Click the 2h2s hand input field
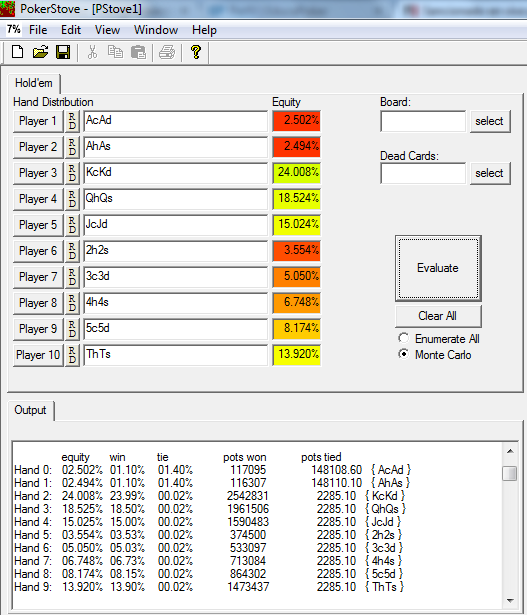This screenshot has height=615, width=527. tap(176, 251)
